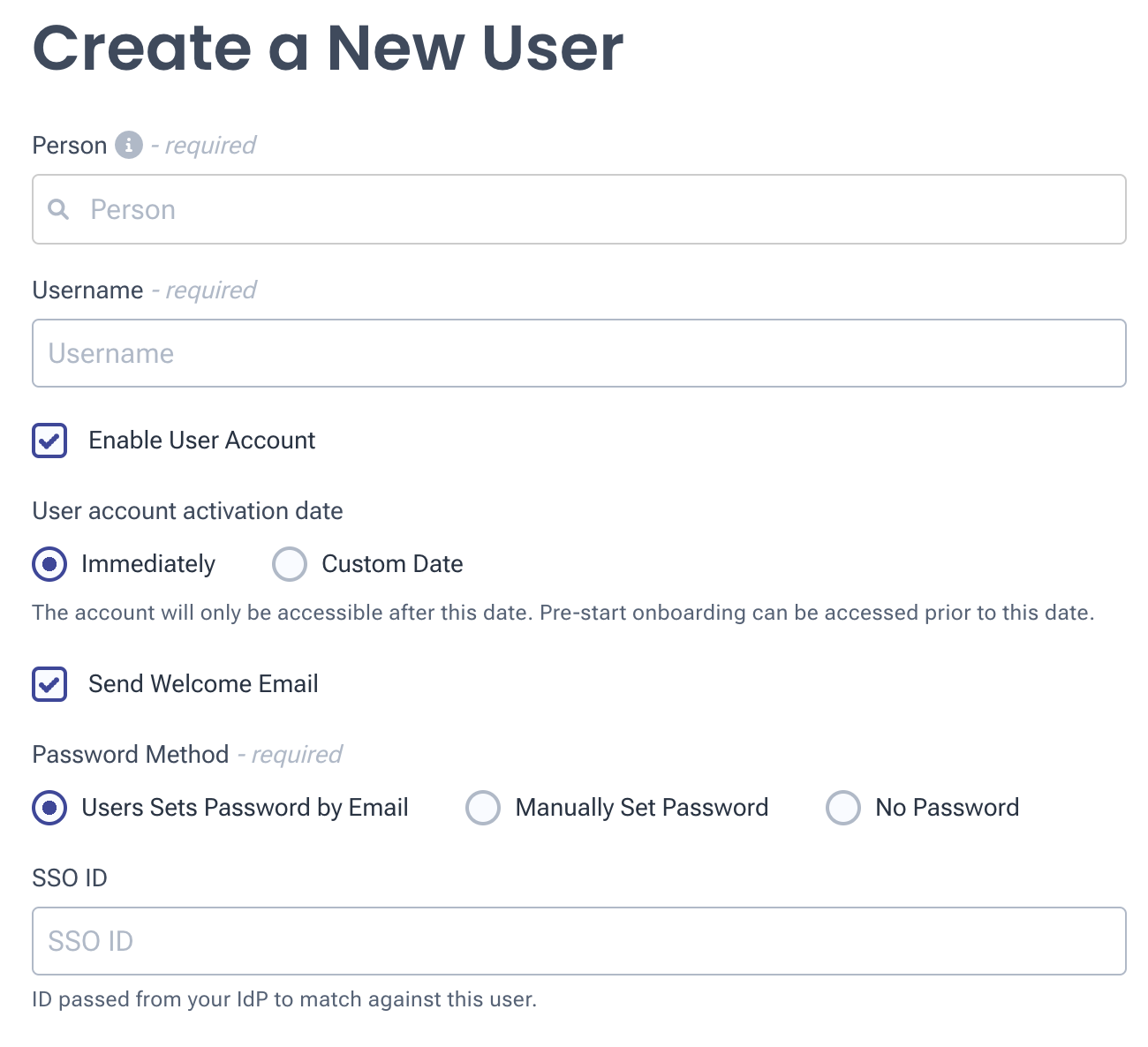Focus the Person search input field
Screen dimensions: 1148x1047
579,209
